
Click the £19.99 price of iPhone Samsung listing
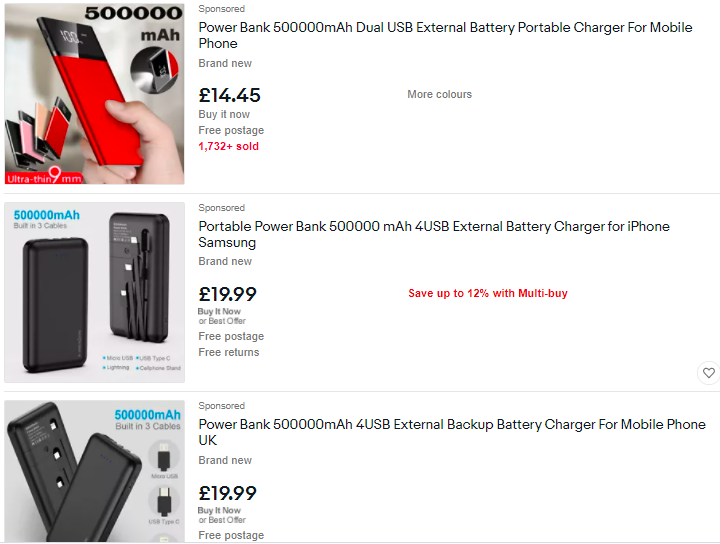click(x=227, y=294)
